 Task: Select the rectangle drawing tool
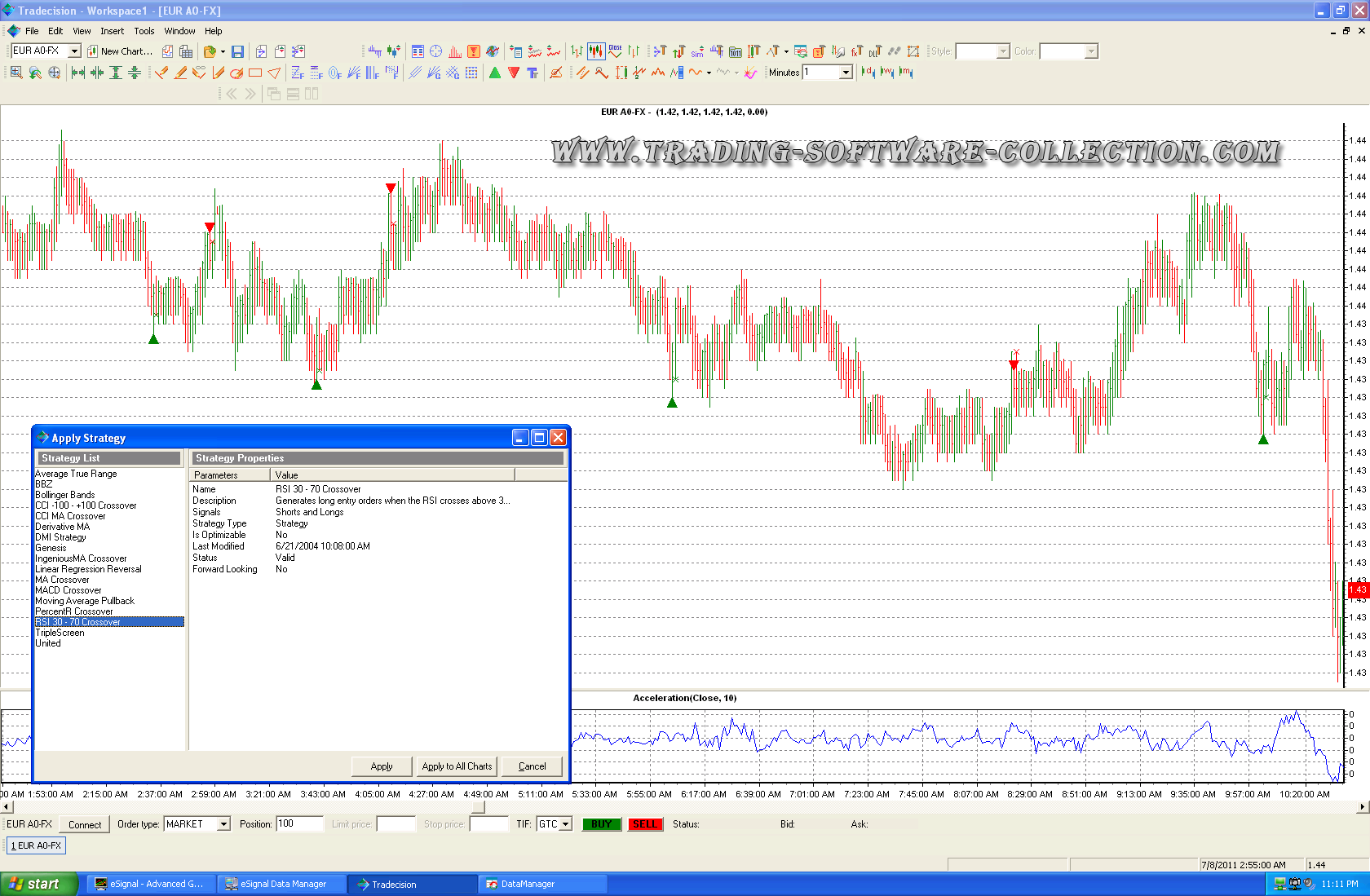coord(255,73)
